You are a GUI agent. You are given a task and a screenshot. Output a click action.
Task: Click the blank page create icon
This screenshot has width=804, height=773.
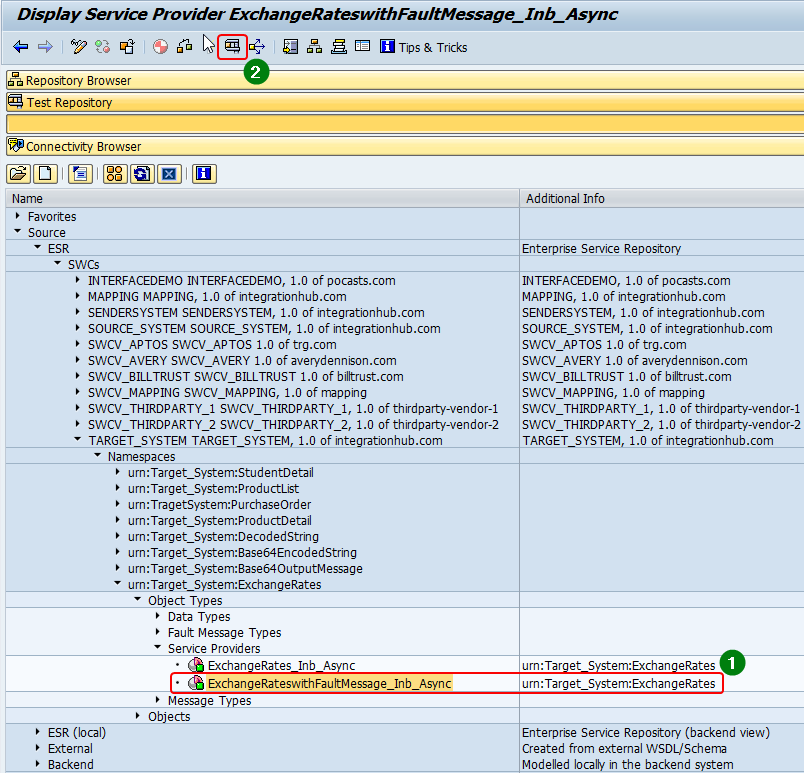point(45,174)
